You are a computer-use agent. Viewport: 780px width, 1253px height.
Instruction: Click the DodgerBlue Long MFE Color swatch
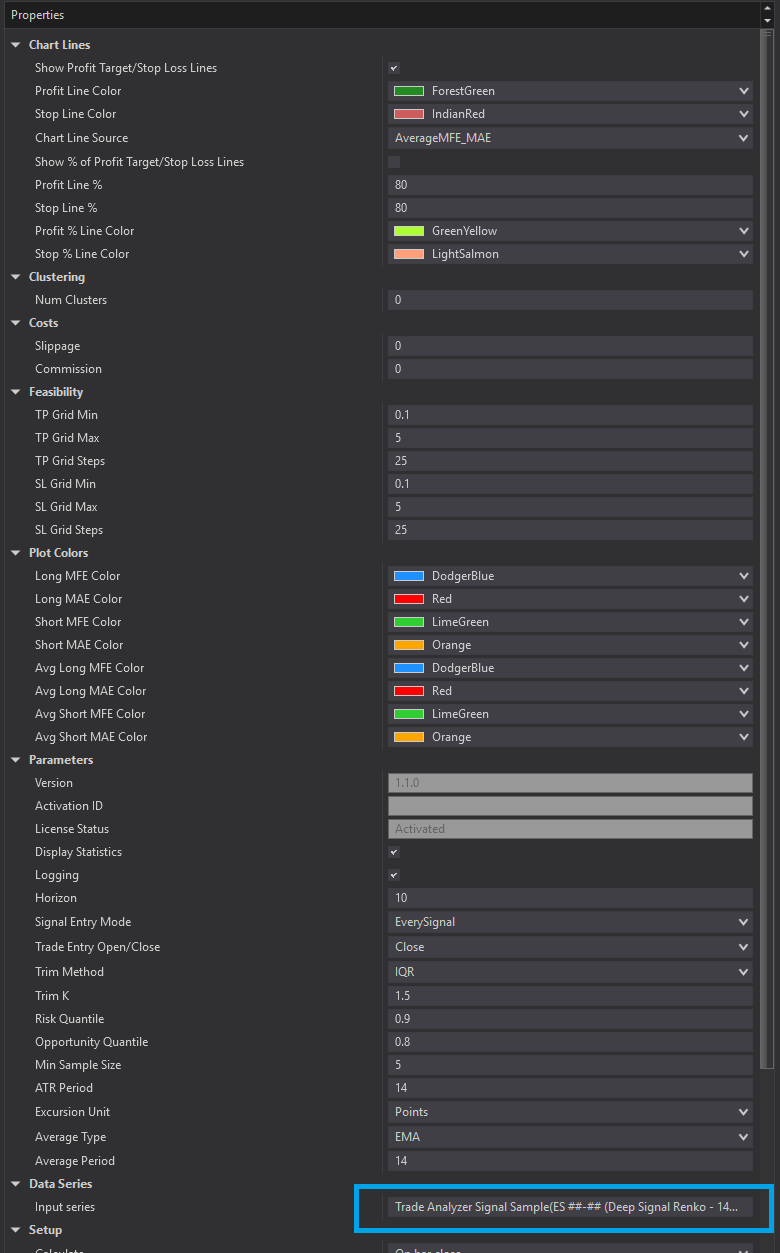pyautogui.click(x=409, y=576)
